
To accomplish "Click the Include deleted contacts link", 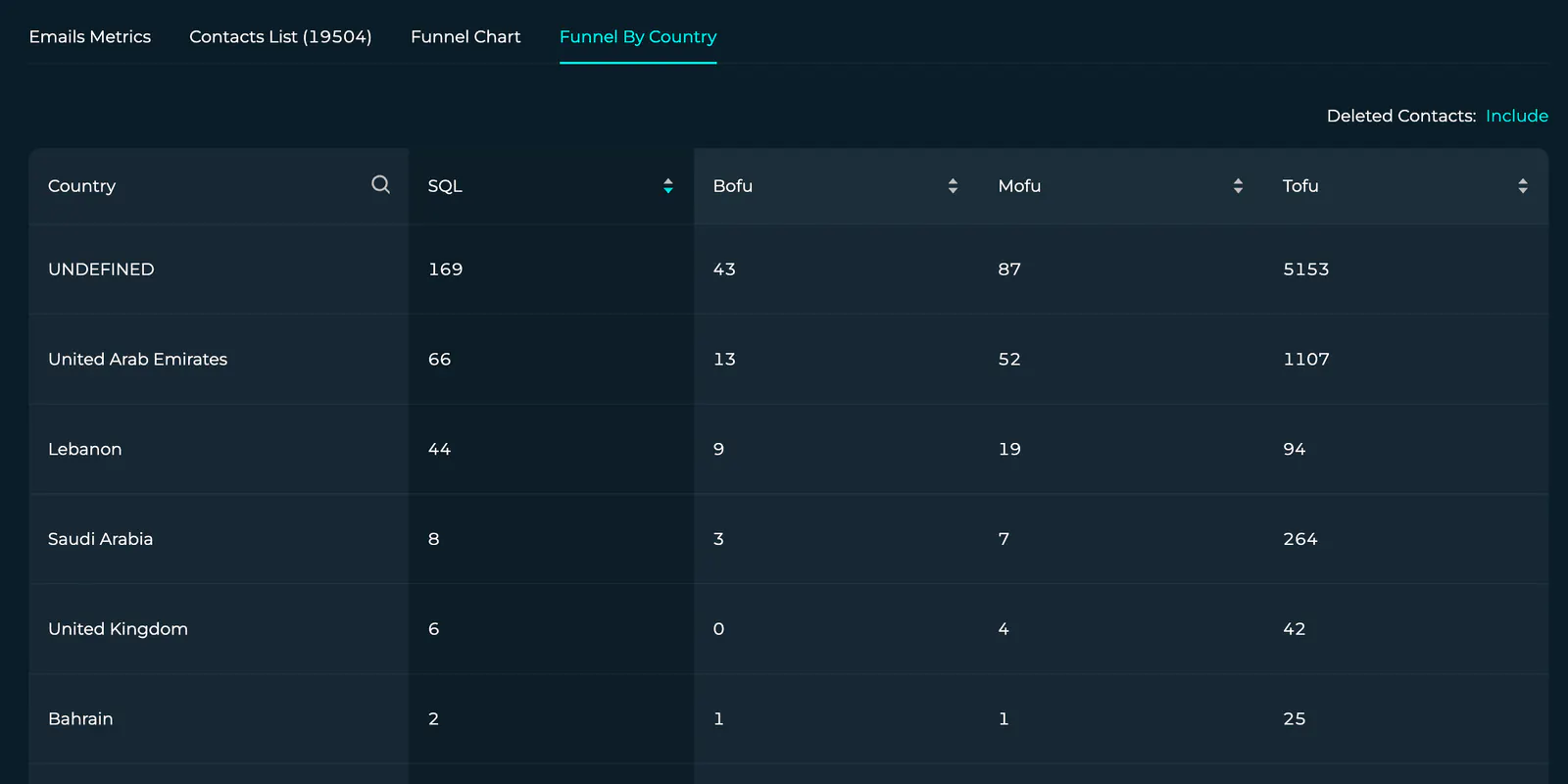I will (1517, 116).
